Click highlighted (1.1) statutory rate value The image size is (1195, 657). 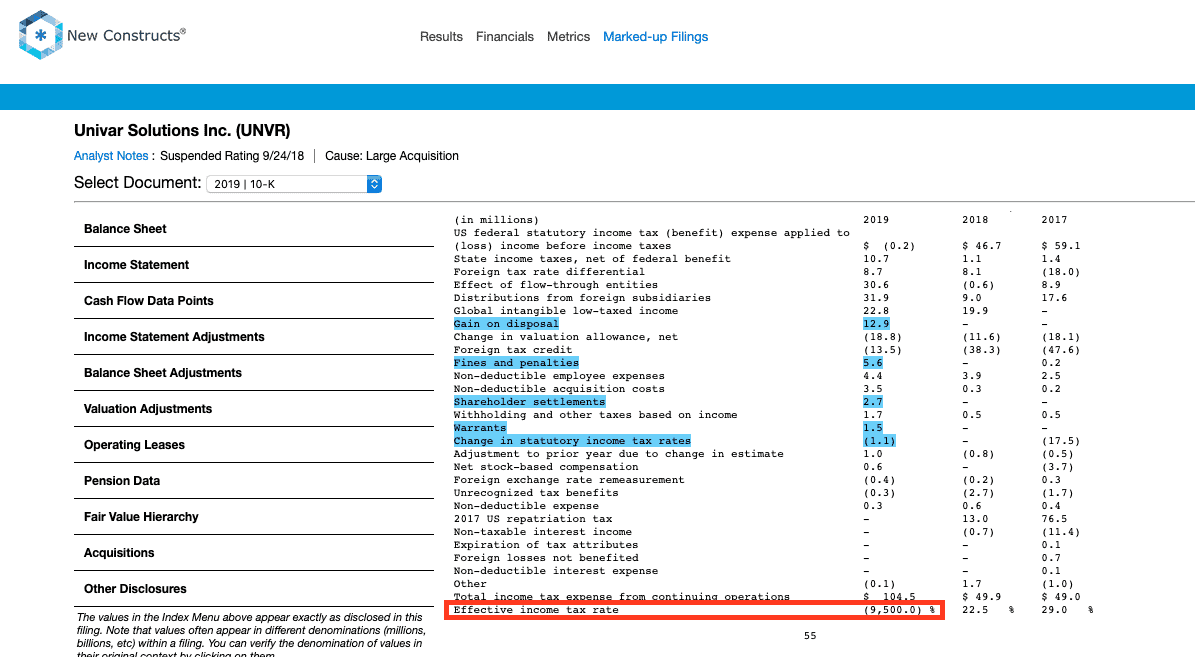[x=879, y=441]
